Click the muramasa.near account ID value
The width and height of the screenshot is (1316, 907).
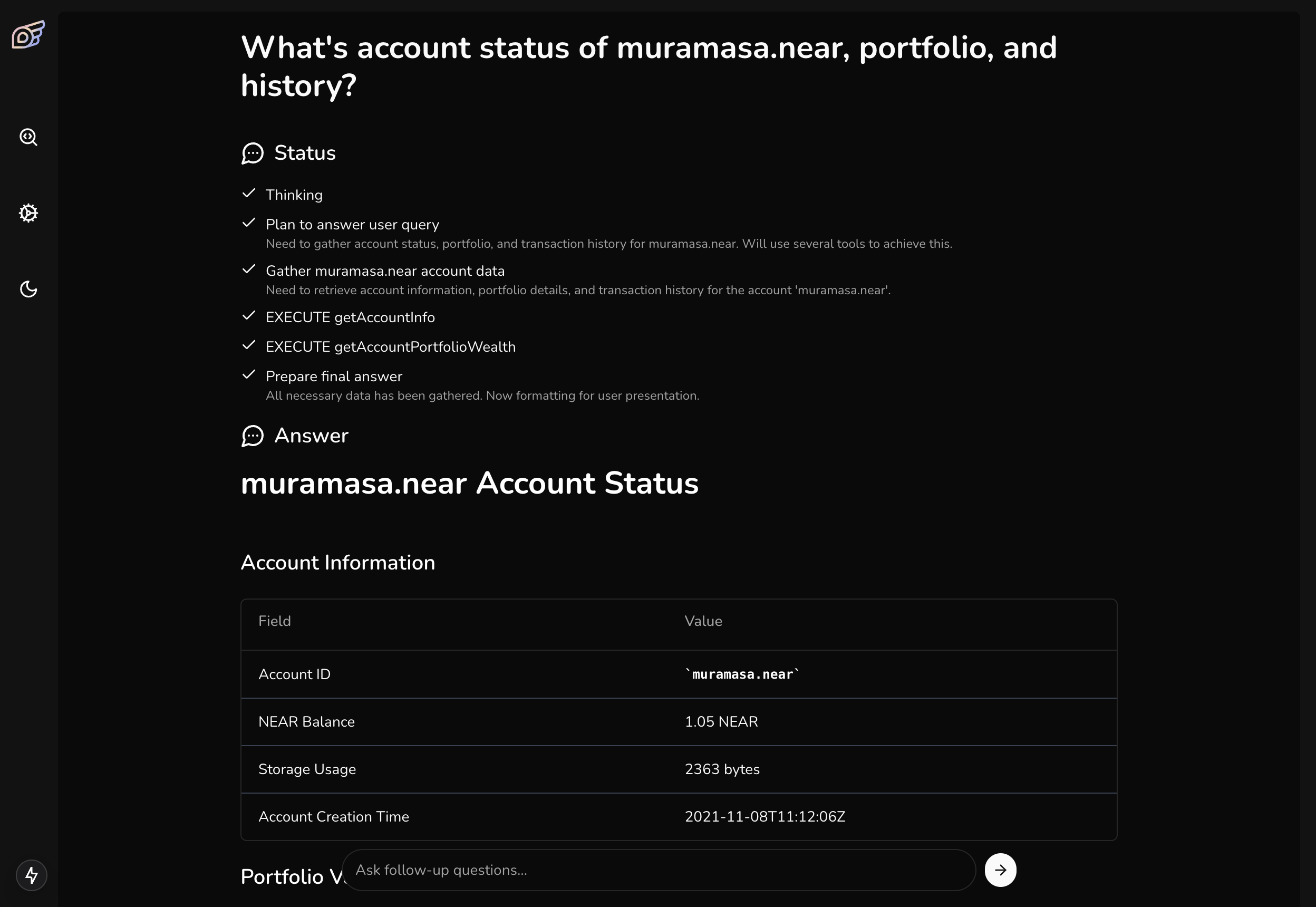(x=741, y=674)
